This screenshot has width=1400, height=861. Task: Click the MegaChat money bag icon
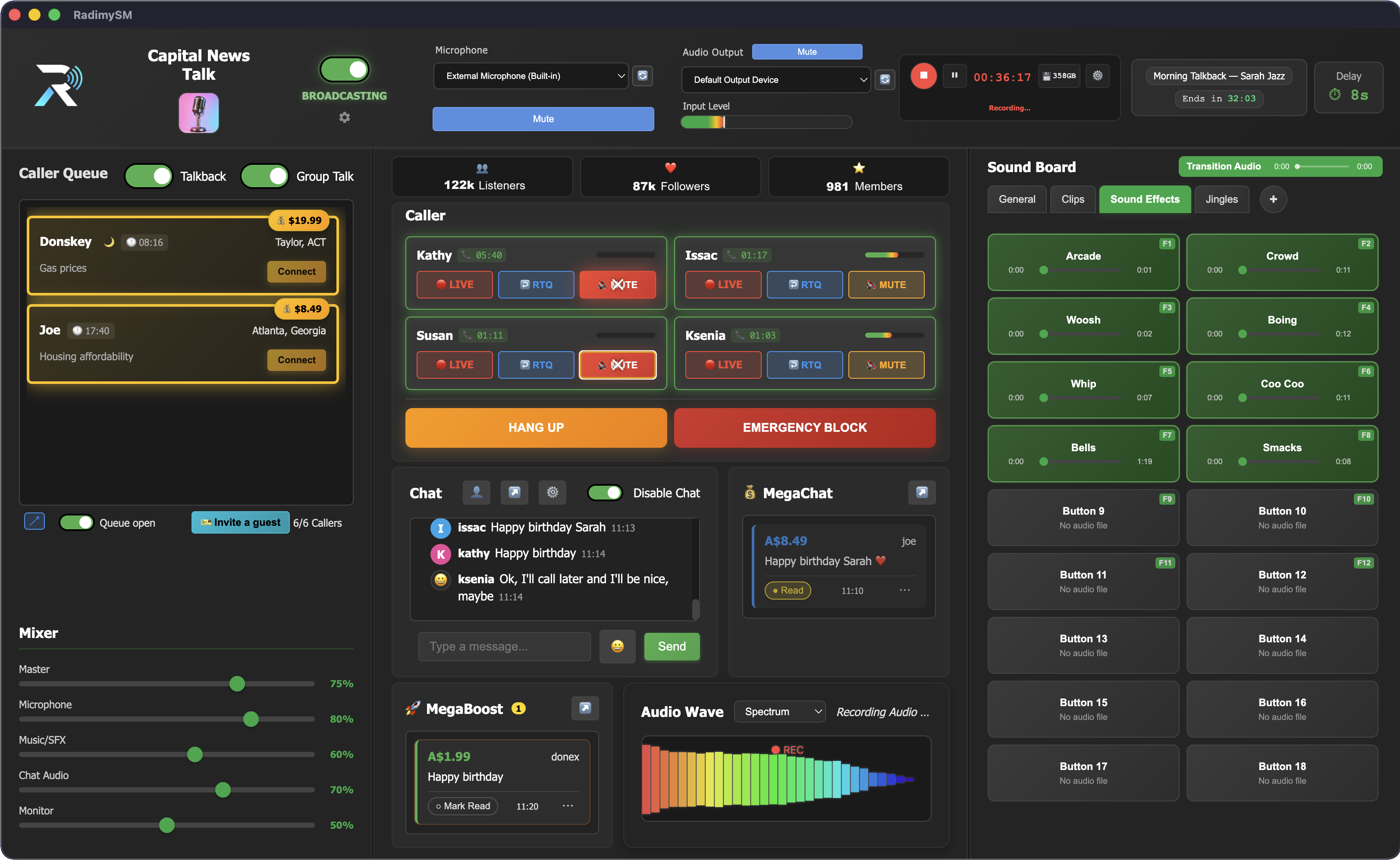coord(750,493)
